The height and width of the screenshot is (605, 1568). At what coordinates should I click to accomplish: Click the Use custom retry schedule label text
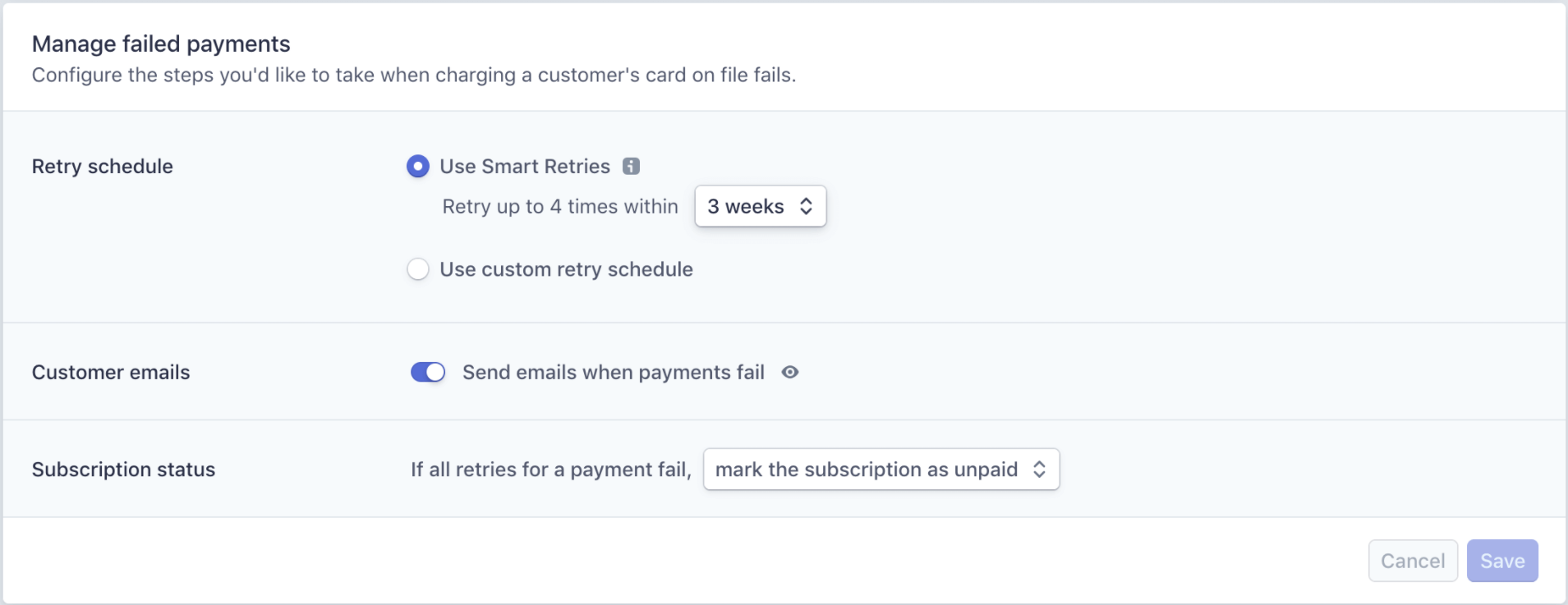point(566,269)
